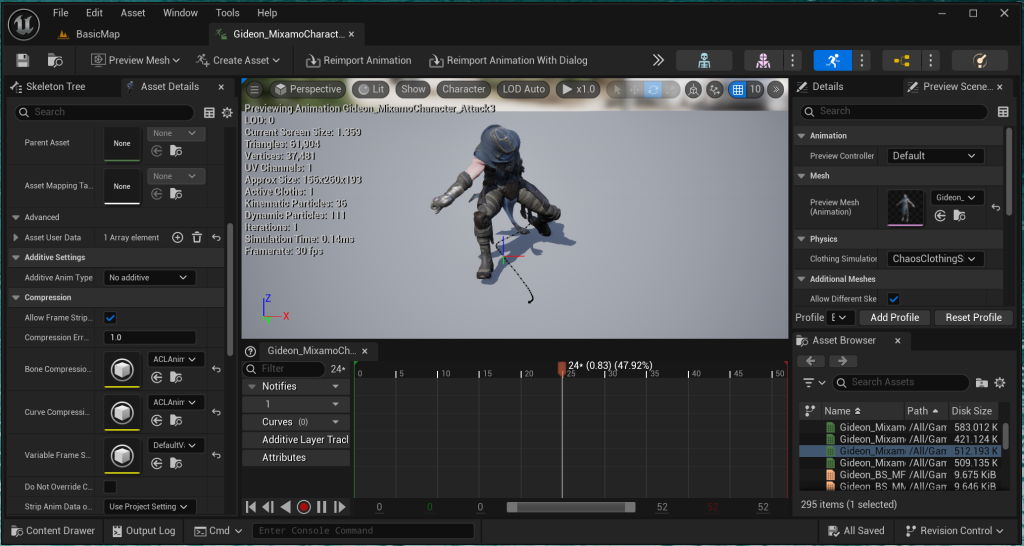Toggle Asset Details table view icon
Viewport: 1024px width, 546px height.
[210, 112]
